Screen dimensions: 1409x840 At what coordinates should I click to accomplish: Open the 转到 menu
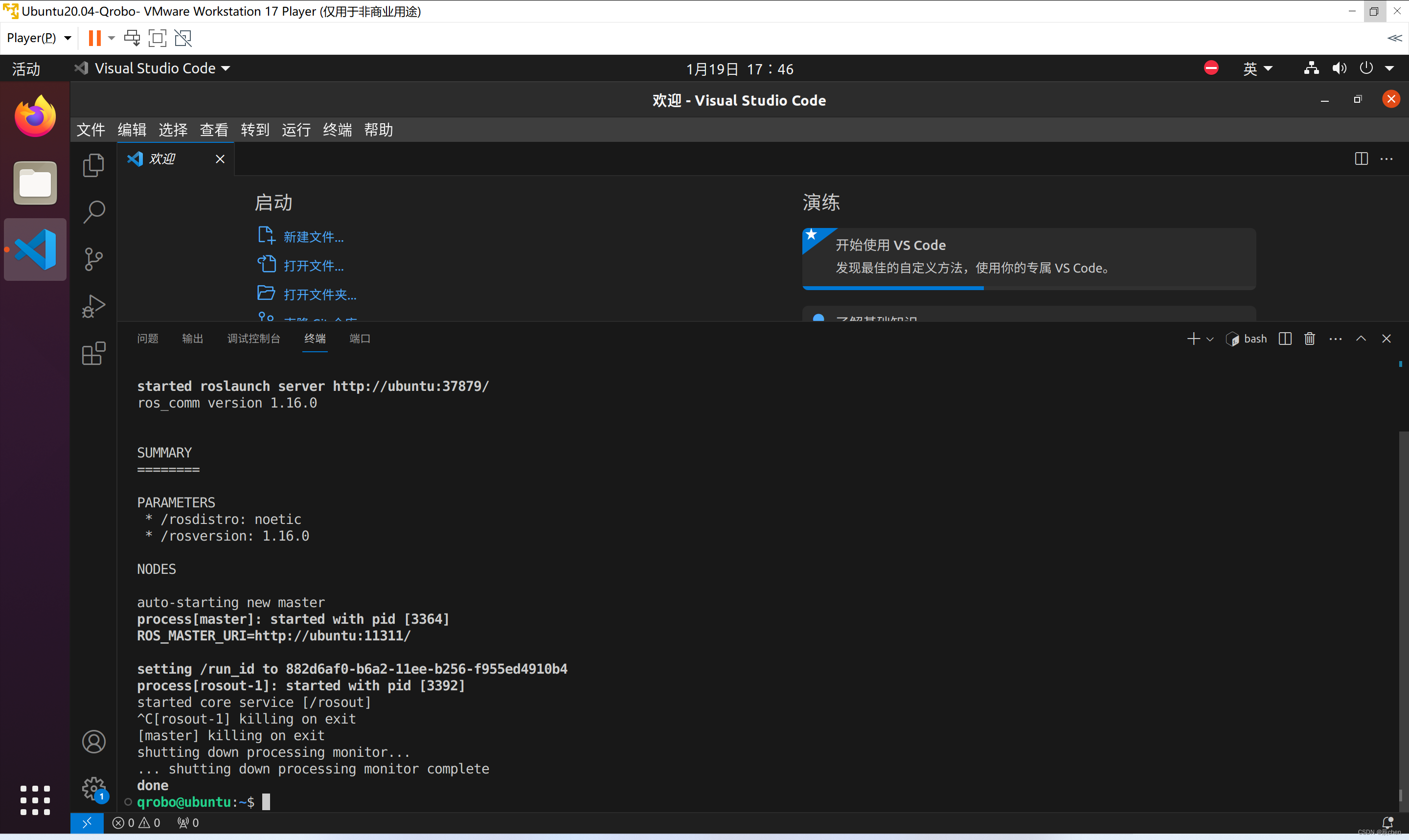point(254,130)
